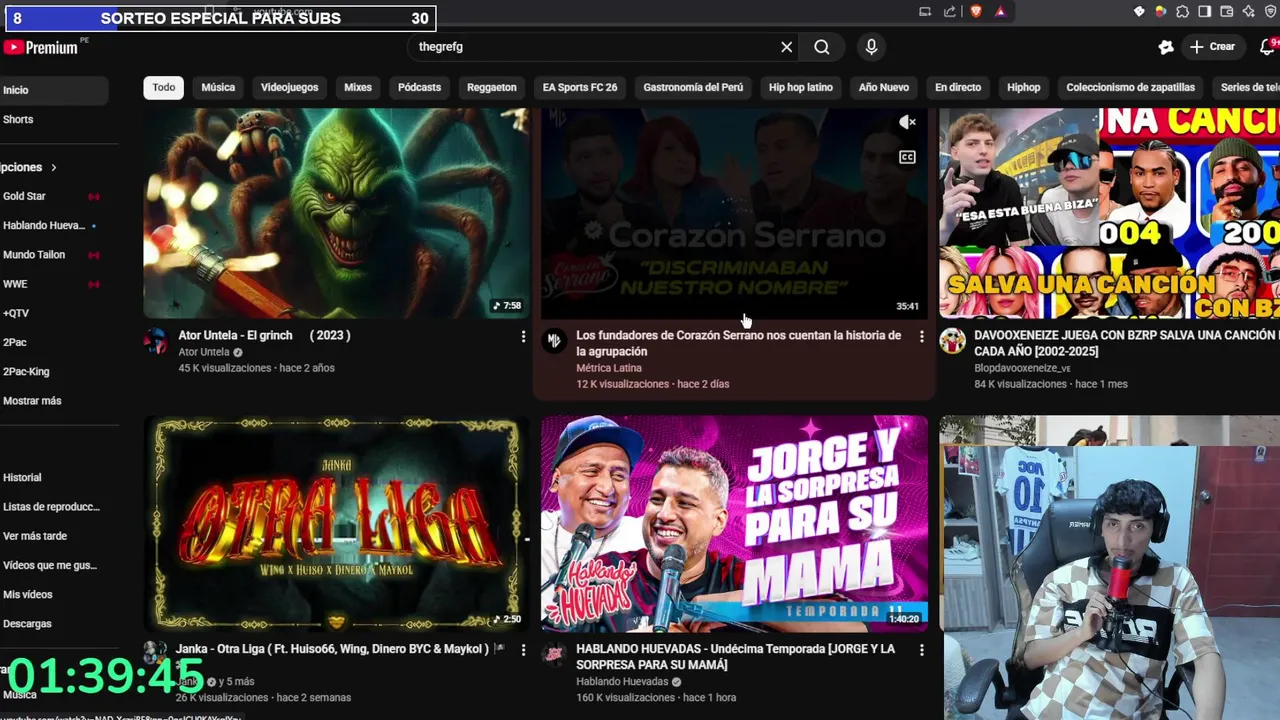Start voice search with microphone icon
The height and width of the screenshot is (720, 1280).
(871, 47)
